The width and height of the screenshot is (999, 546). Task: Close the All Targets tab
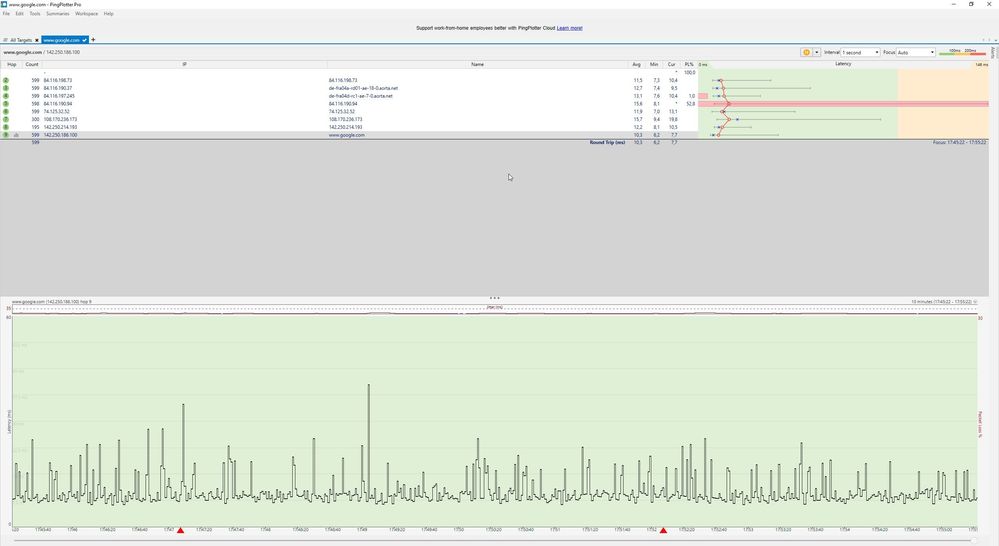pos(37,40)
